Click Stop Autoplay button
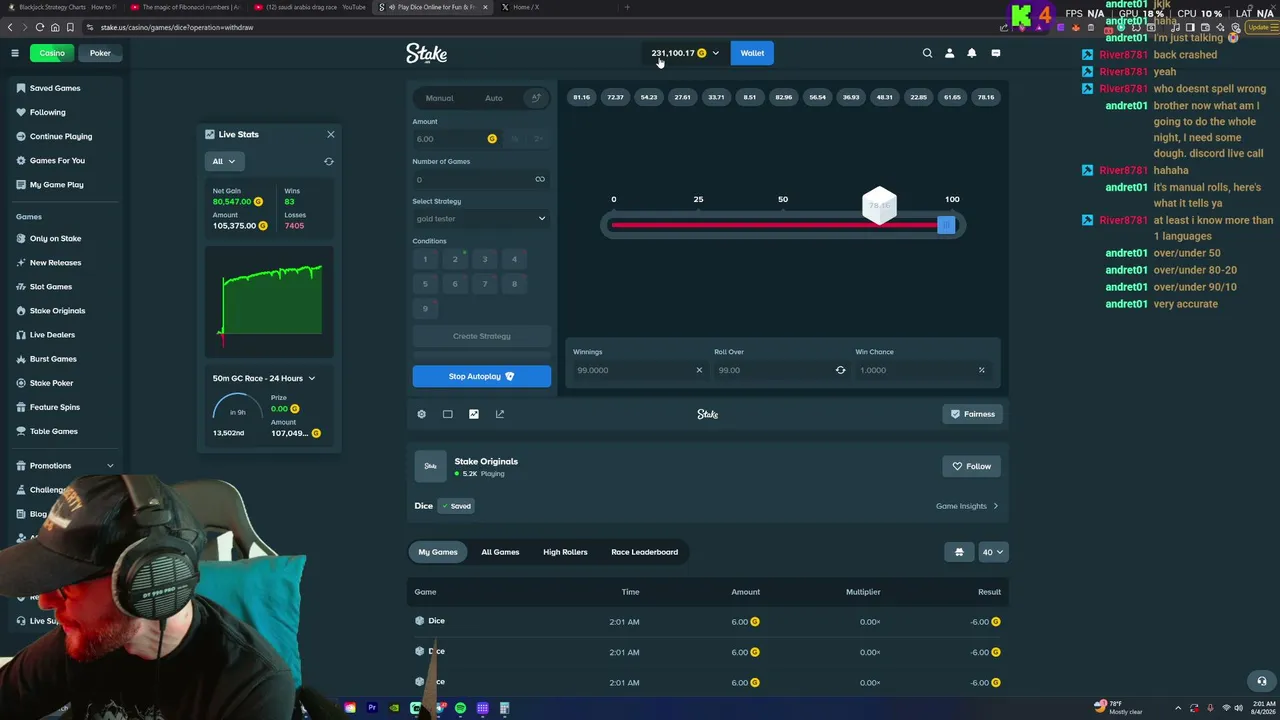The height and width of the screenshot is (720, 1280). pos(481,376)
